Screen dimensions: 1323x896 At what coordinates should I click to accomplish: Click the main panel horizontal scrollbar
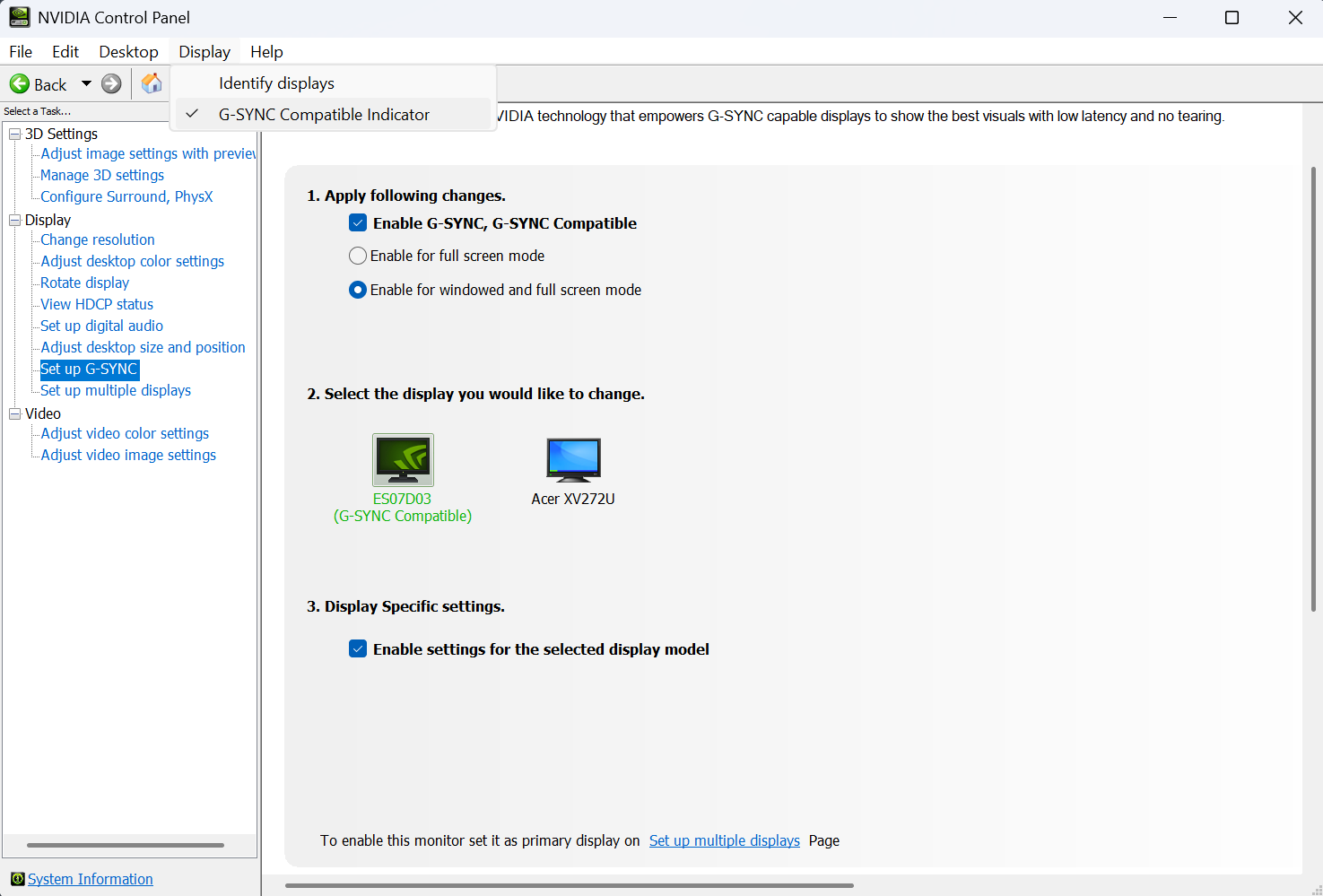click(570, 885)
